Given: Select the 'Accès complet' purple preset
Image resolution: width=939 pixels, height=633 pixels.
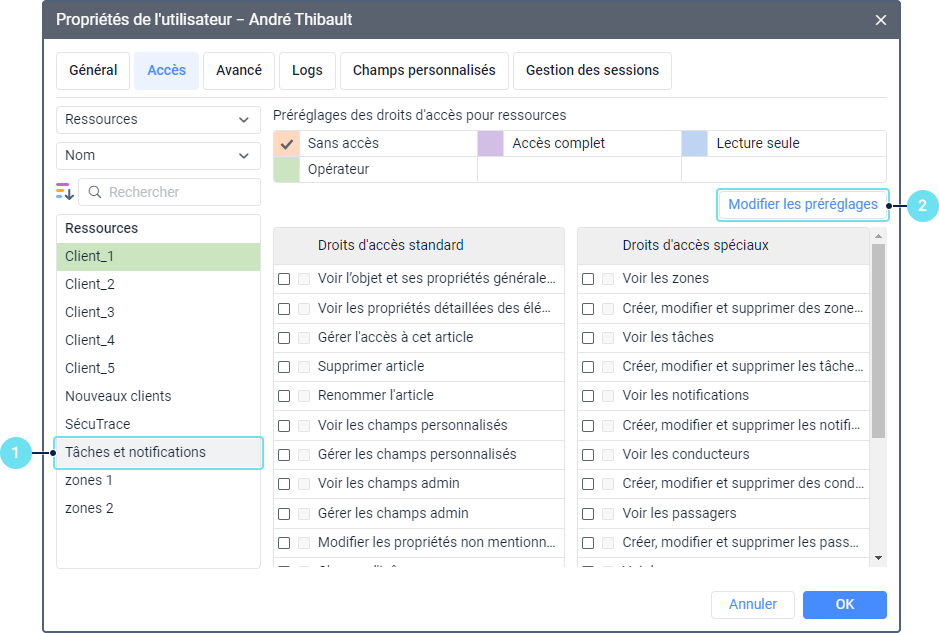Looking at the screenshot, I should [491, 144].
